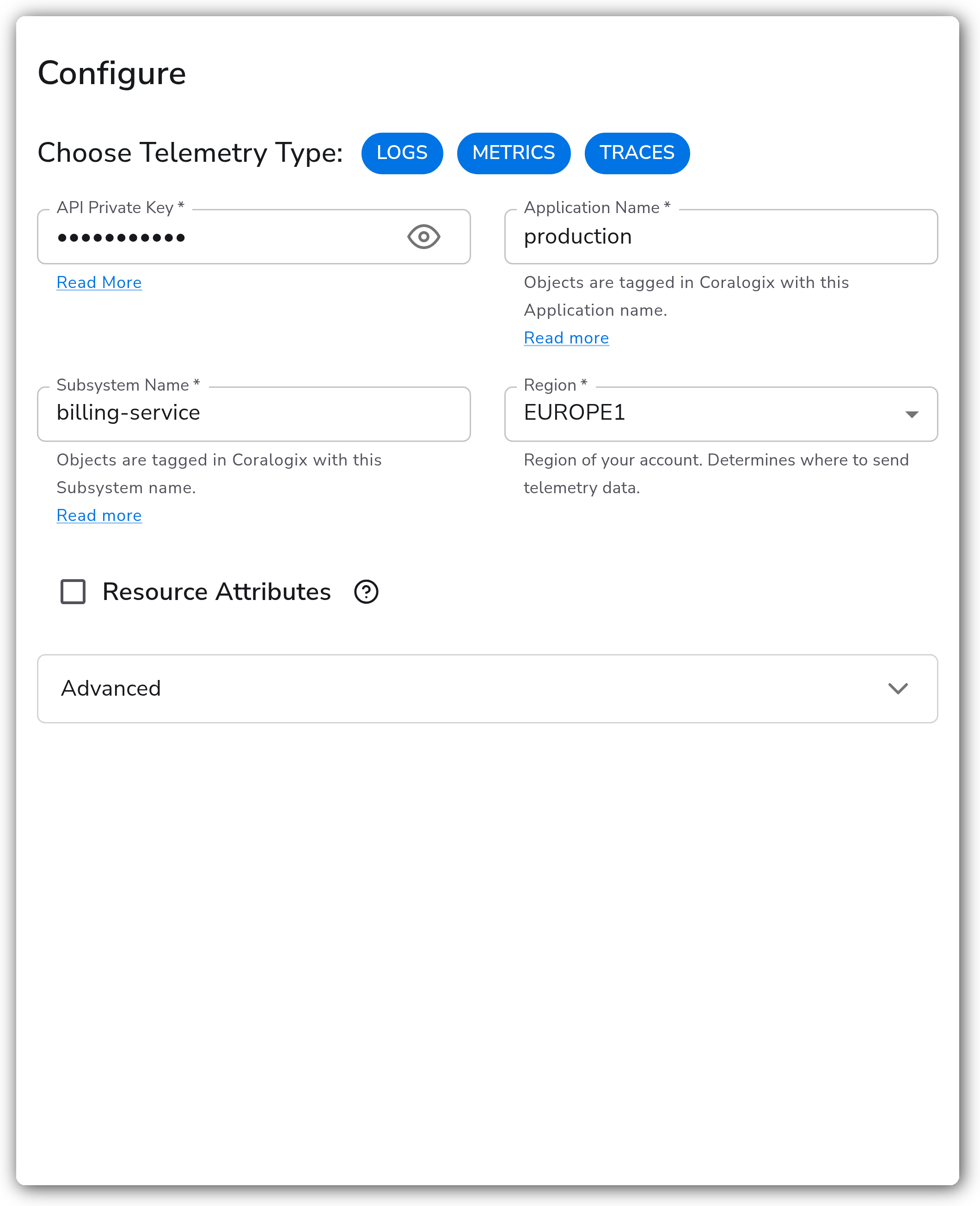Tick the Resource Attributes checkbox
Image resolution: width=980 pixels, height=1206 pixels.
[73, 592]
